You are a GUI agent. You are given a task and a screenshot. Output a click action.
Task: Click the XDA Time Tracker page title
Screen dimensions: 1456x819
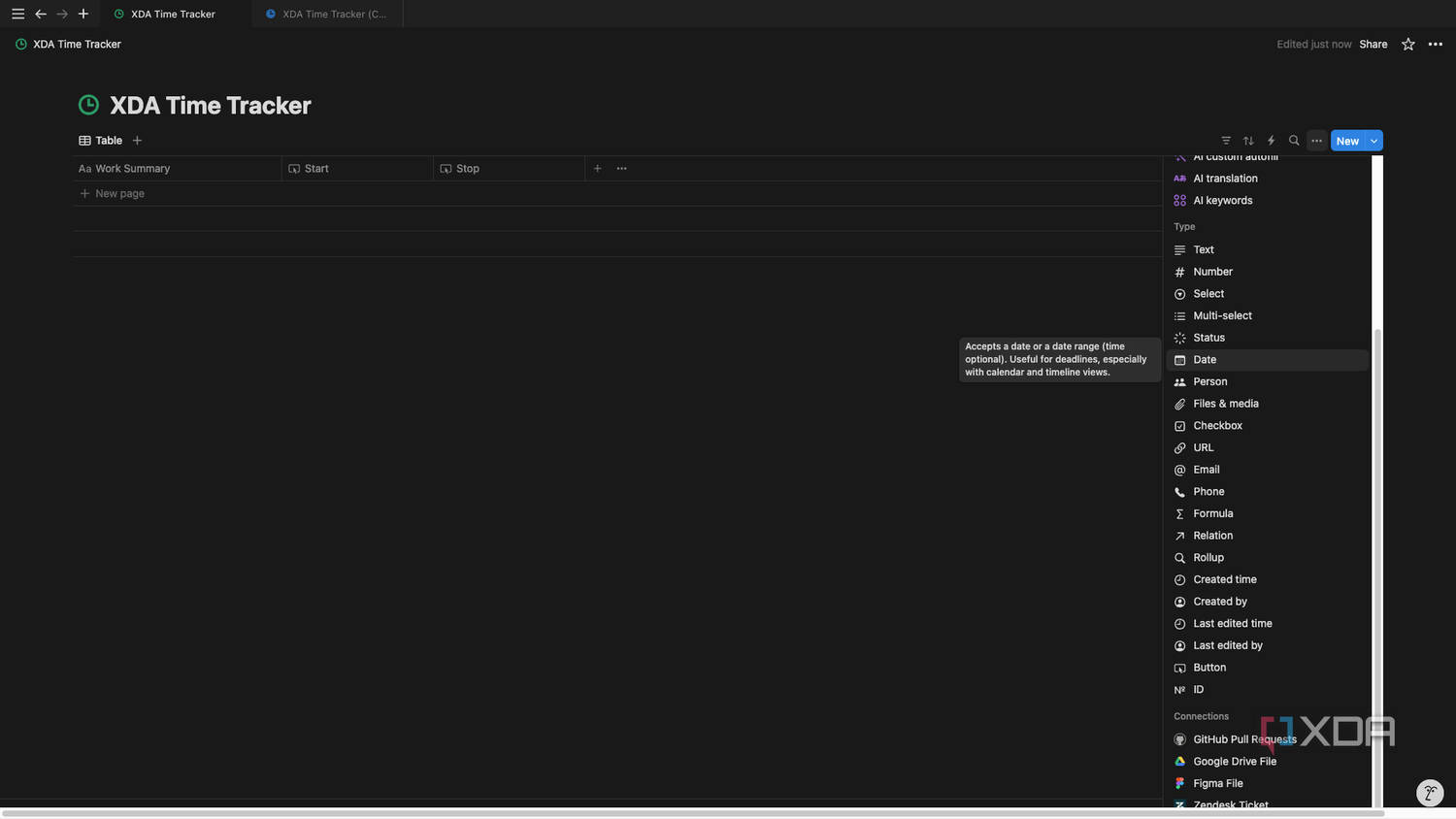pos(210,105)
